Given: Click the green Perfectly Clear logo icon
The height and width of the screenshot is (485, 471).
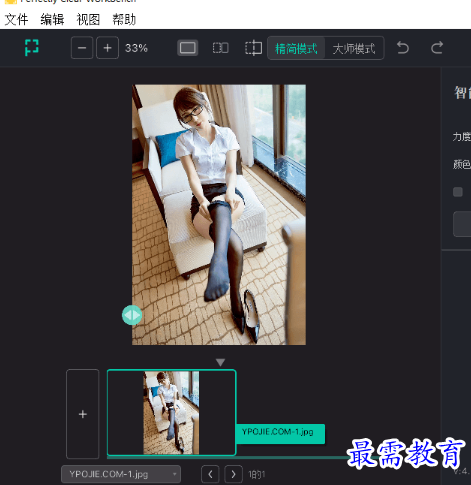Looking at the screenshot, I should [32, 47].
